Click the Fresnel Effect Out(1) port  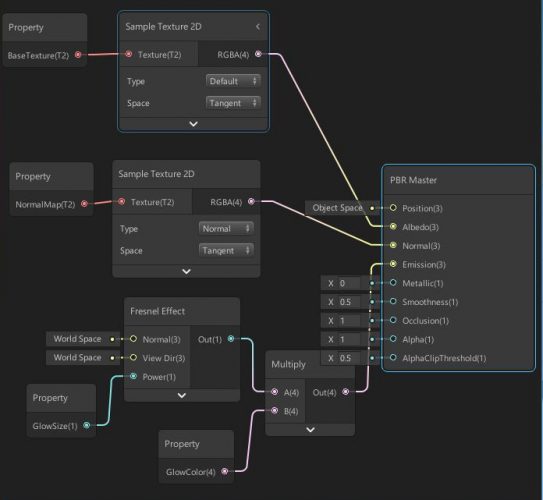pos(231,339)
